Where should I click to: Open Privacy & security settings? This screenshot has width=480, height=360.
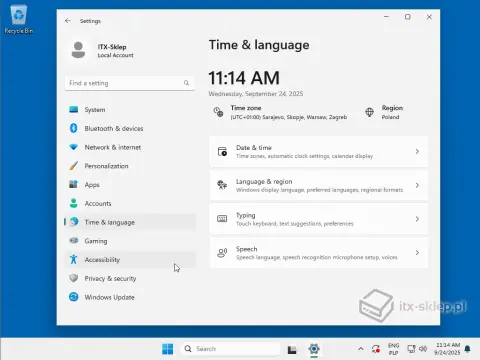[x=130, y=278]
